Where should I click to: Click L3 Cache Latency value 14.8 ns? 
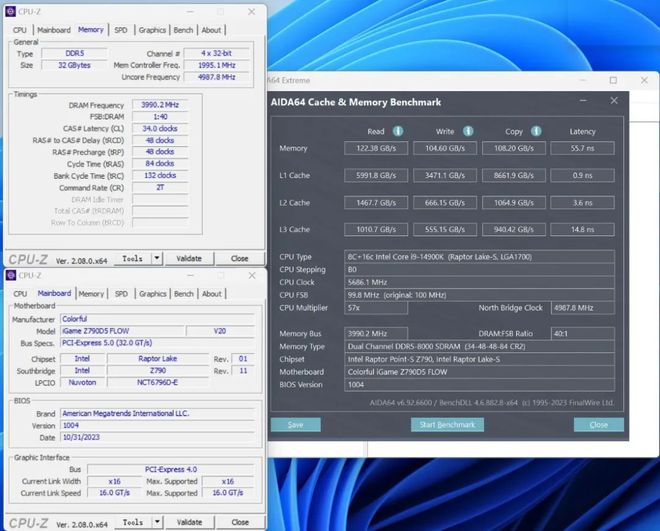pos(583,229)
